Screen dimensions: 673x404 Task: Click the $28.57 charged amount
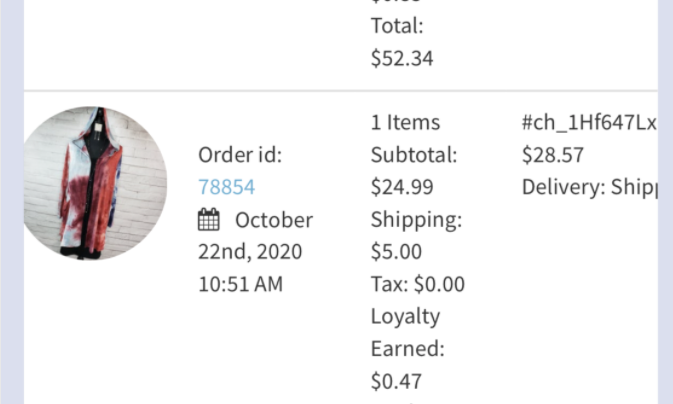coord(553,155)
